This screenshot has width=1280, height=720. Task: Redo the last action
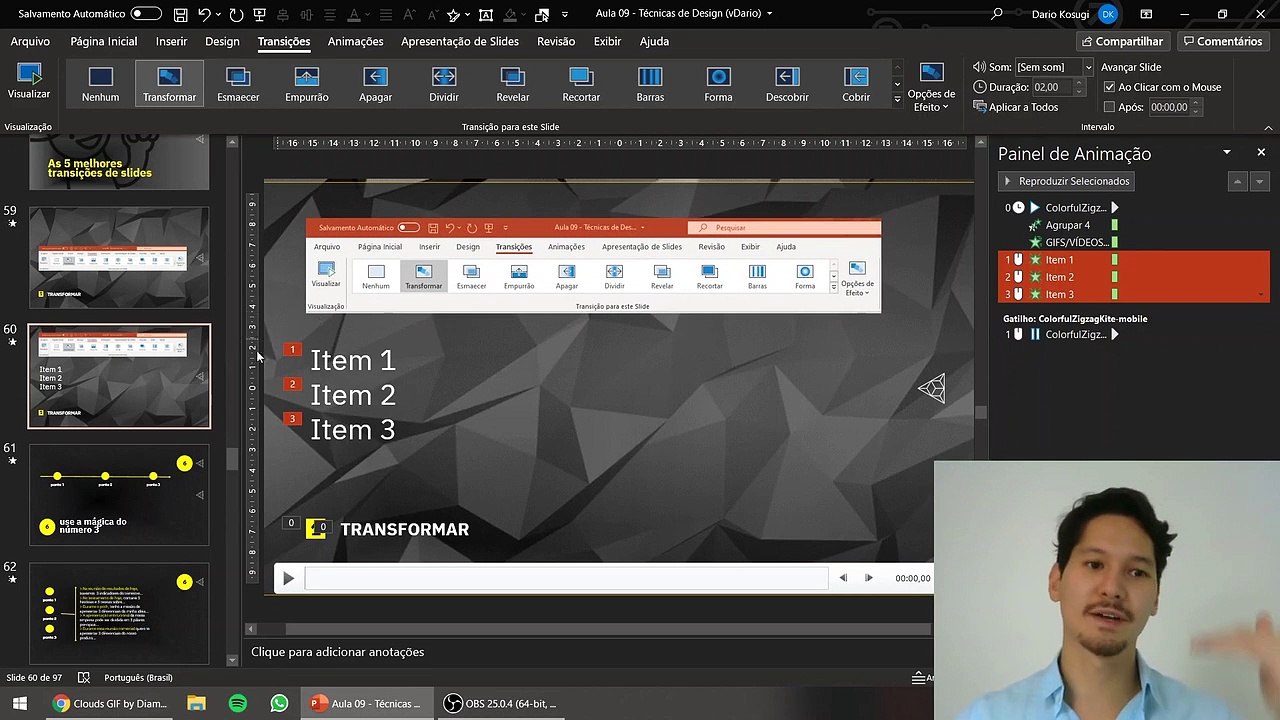236,14
